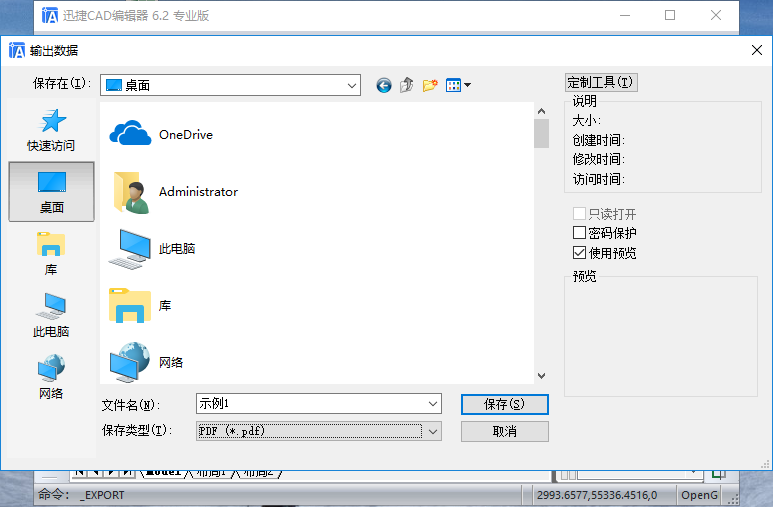Go up one folder level icon
The height and width of the screenshot is (507, 773).
click(407, 85)
